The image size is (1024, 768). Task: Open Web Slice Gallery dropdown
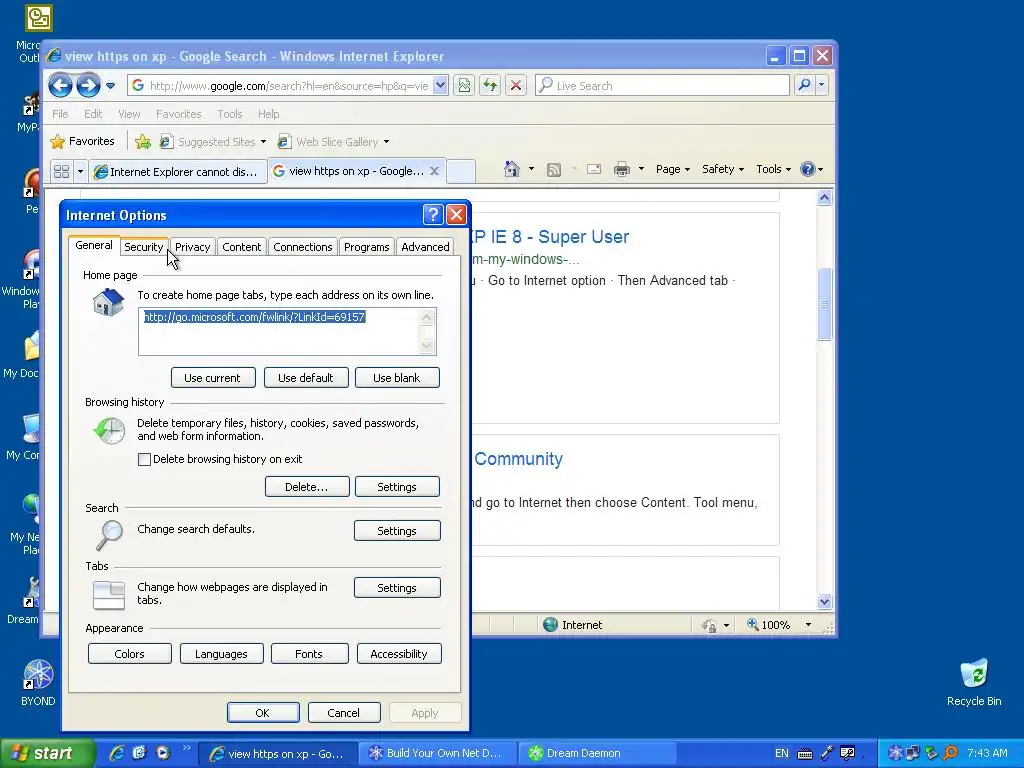[333, 142]
